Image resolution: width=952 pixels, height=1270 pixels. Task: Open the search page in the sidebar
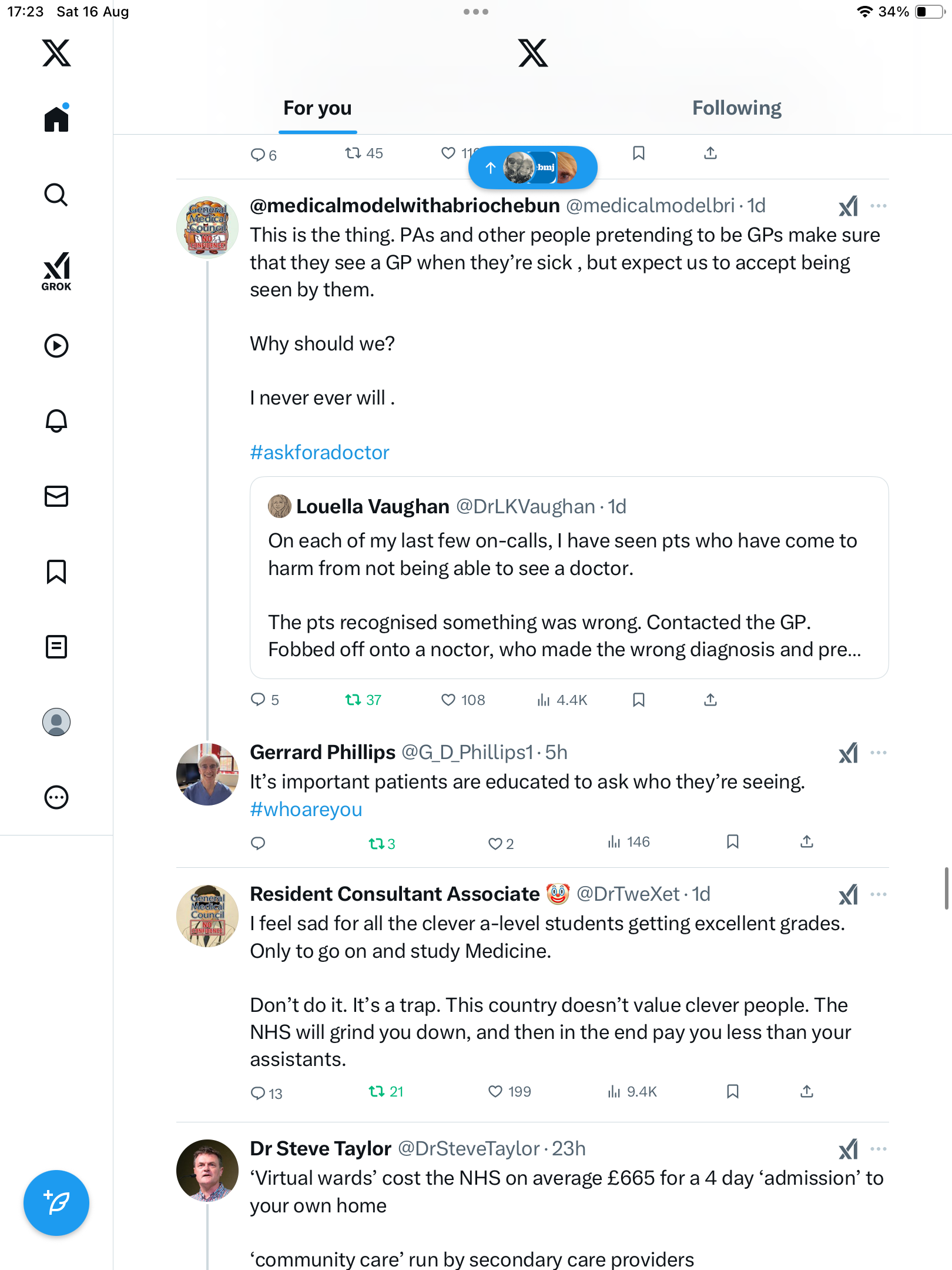[56, 195]
